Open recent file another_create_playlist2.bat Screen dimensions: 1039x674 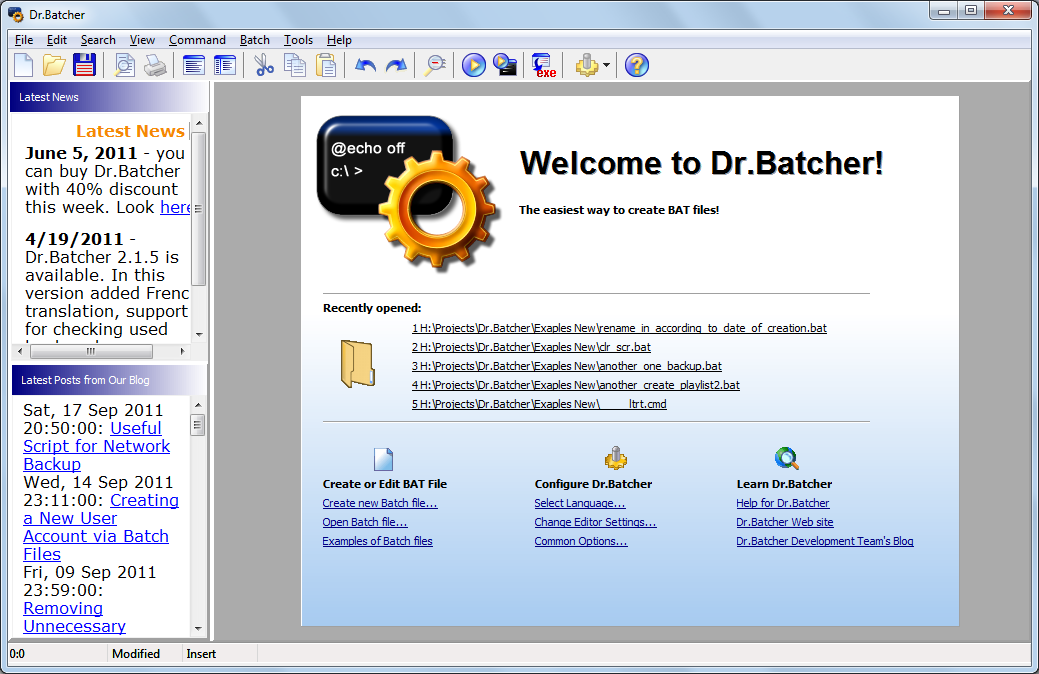(x=575, y=385)
